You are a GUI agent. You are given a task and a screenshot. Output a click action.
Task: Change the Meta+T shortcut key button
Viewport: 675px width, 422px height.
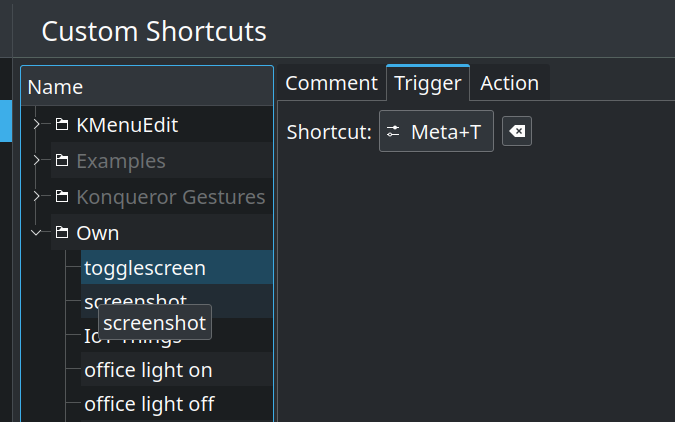(x=436, y=131)
